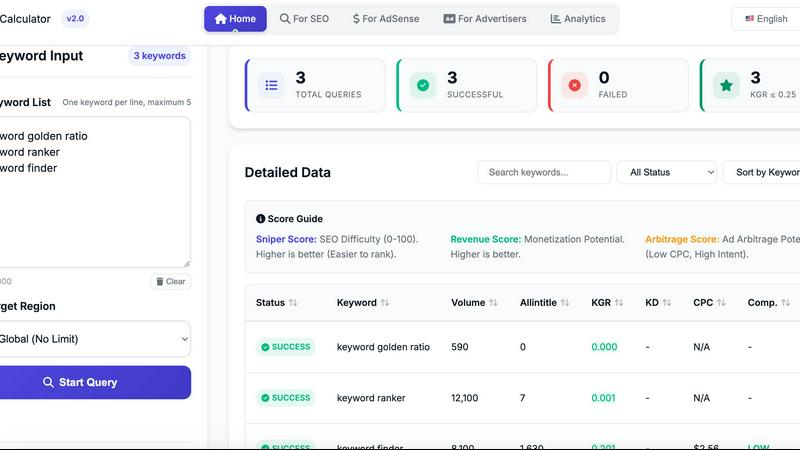Sort the table by Comp. column
Screen dimensions: 800x450
point(768,303)
